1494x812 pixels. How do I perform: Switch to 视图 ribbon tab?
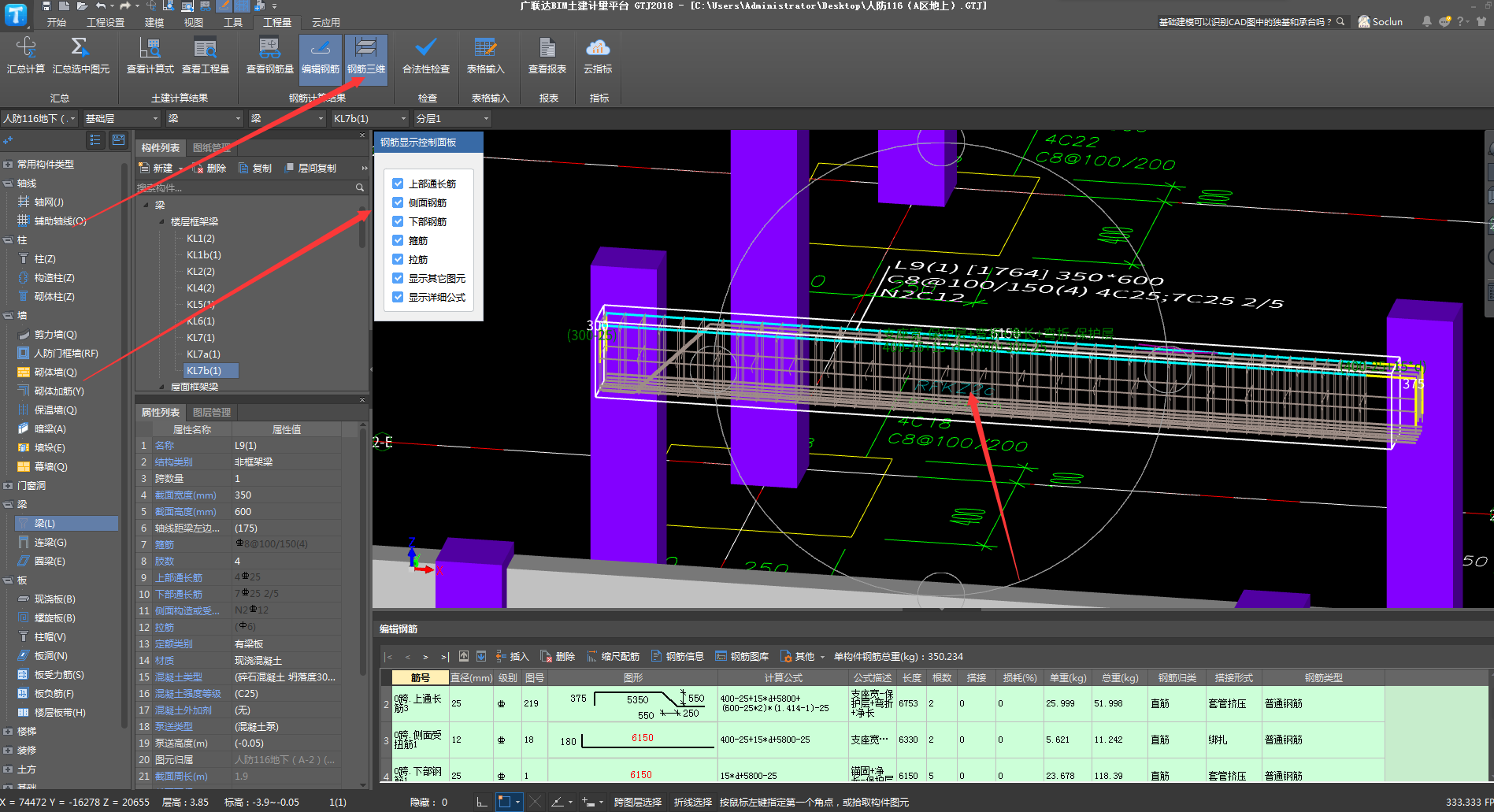click(194, 22)
